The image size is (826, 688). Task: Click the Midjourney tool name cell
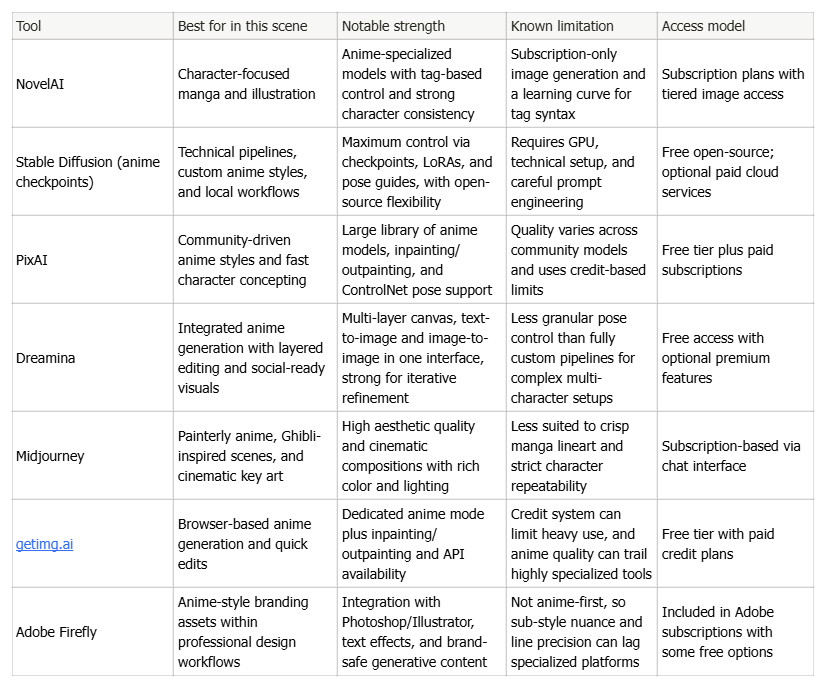(x=93, y=456)
